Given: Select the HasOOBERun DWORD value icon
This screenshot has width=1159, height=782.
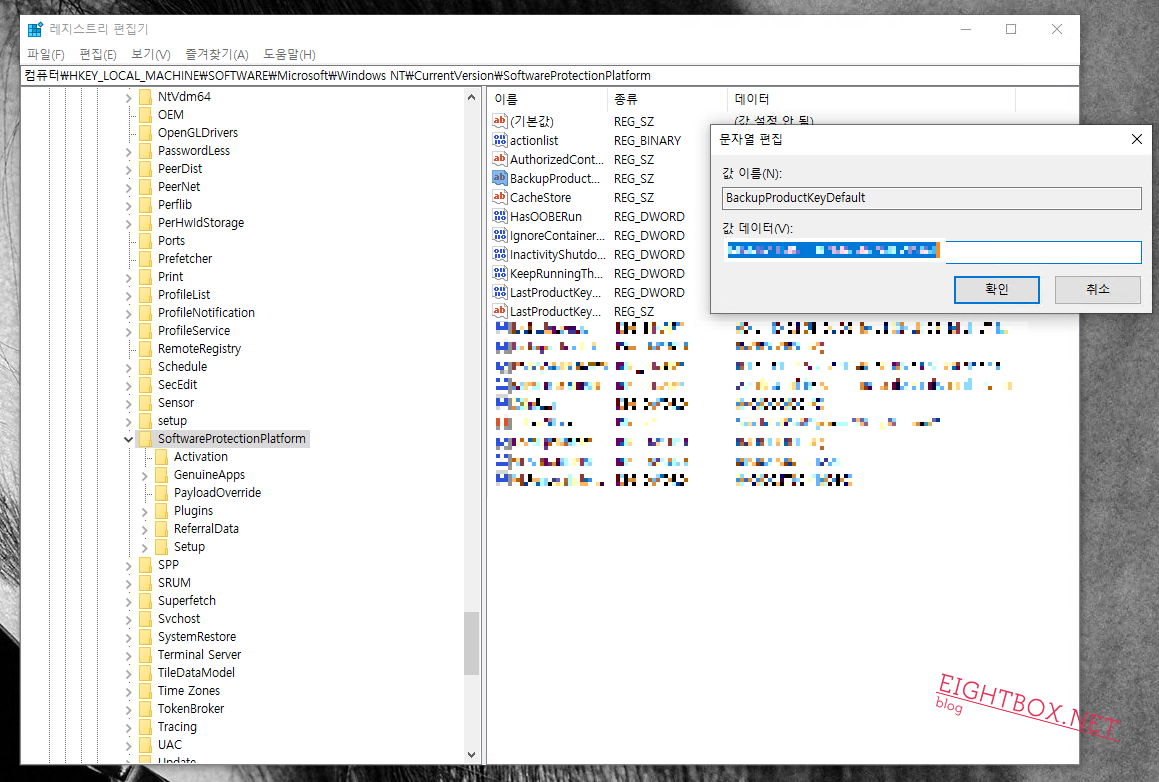Looking at the screenshot, I should pyautogui.click(x=500, y=216).
